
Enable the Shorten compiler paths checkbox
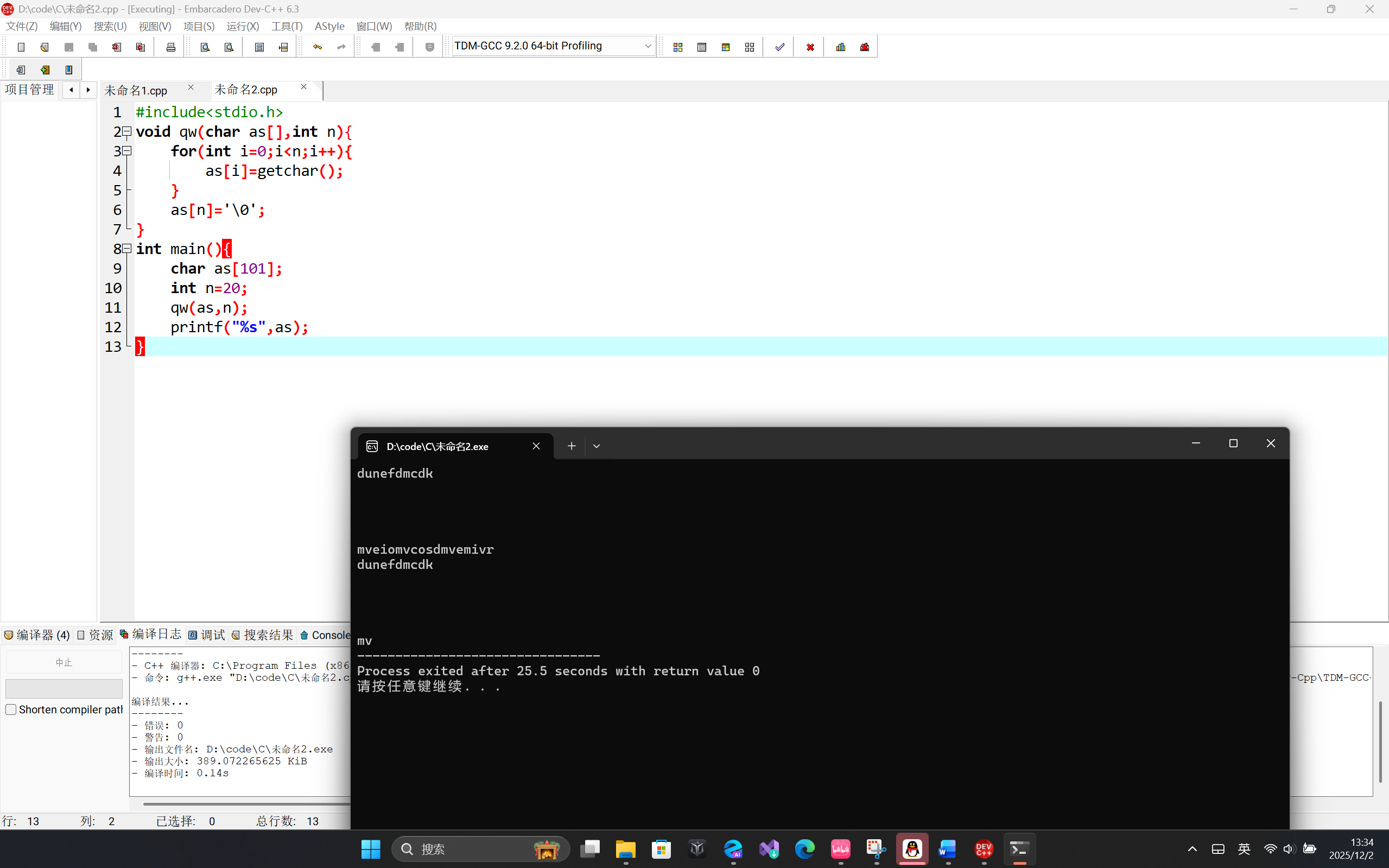click(x=11, y=709)
